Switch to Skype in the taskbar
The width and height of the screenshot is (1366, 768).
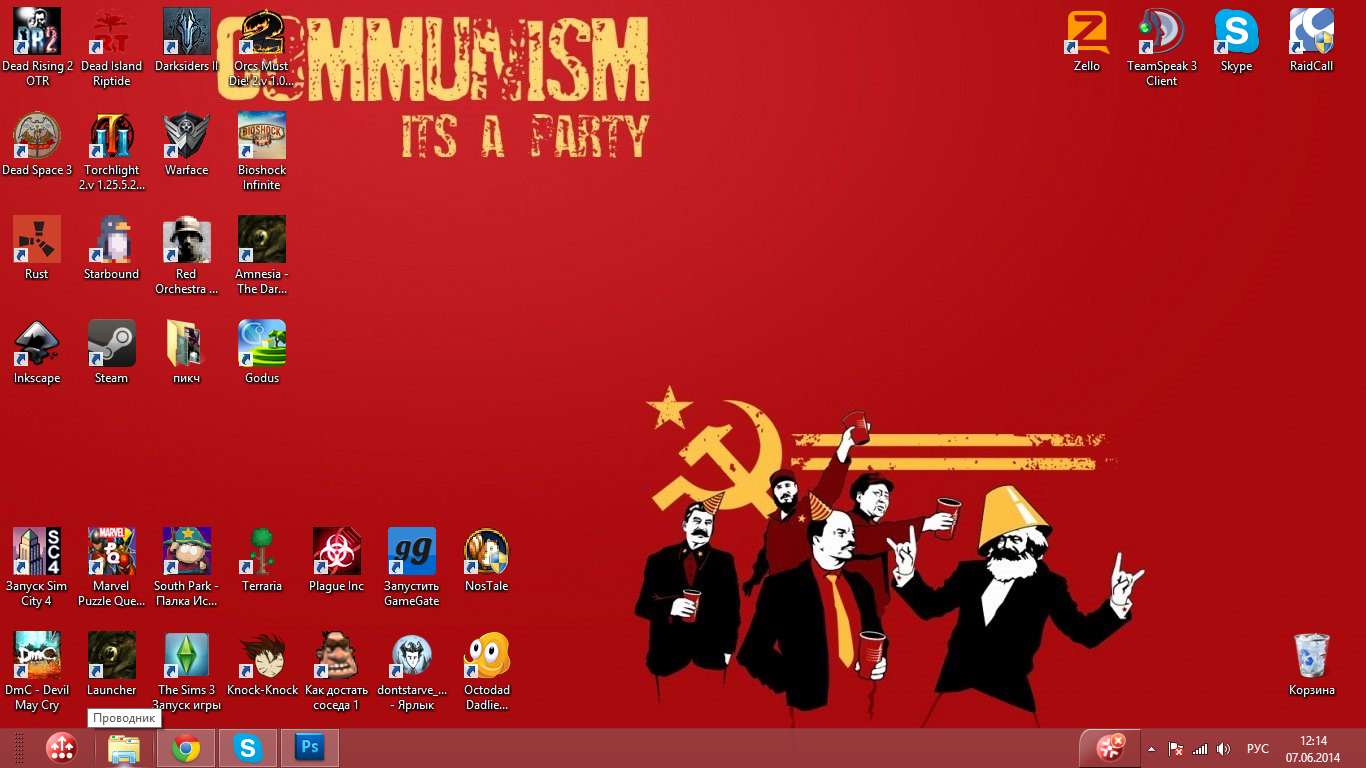click(x=248, y=748)
